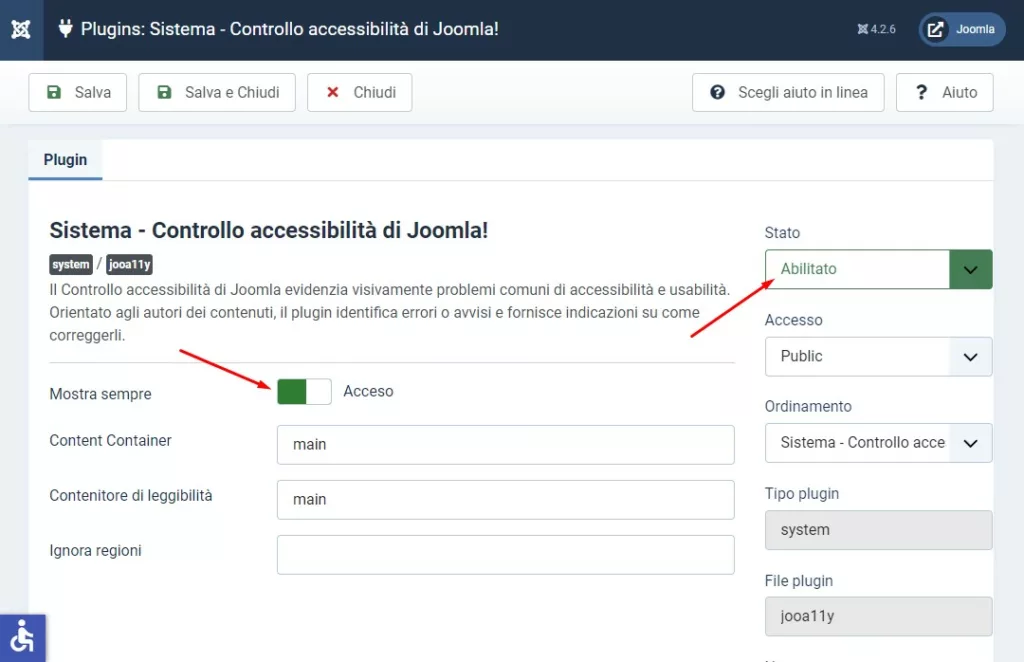Toggle the Mostra sempre switch
The height and width of the screenshot is (662, 1024).
[x=304, y=392]
